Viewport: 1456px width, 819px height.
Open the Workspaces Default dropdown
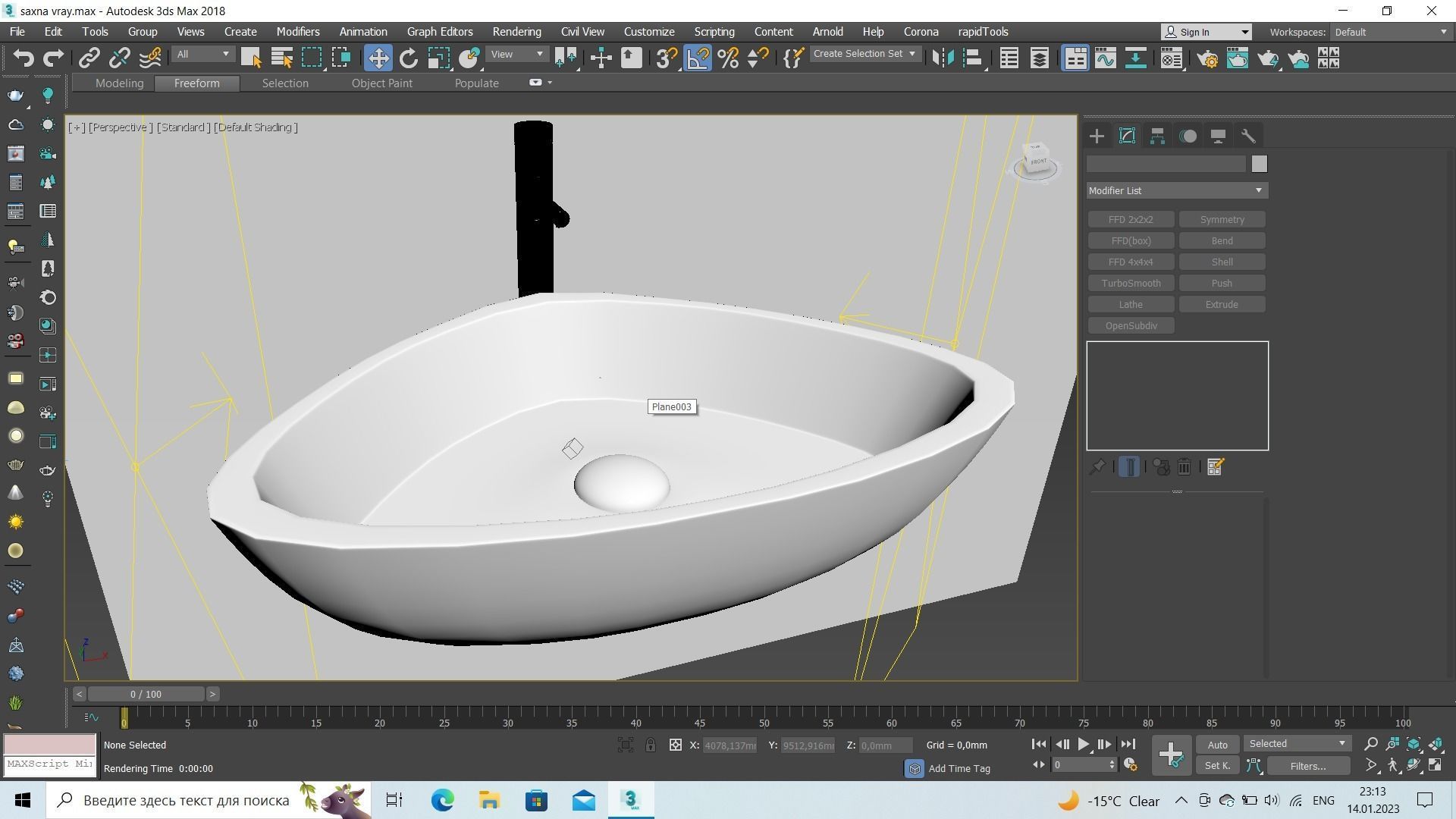(x=1391, y=32)
